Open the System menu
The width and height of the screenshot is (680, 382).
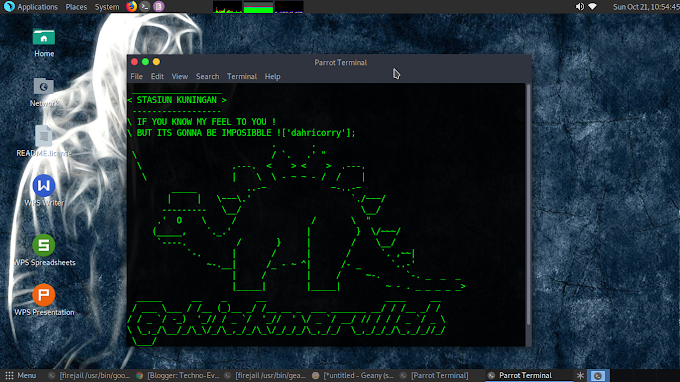(x=107, y=7)
